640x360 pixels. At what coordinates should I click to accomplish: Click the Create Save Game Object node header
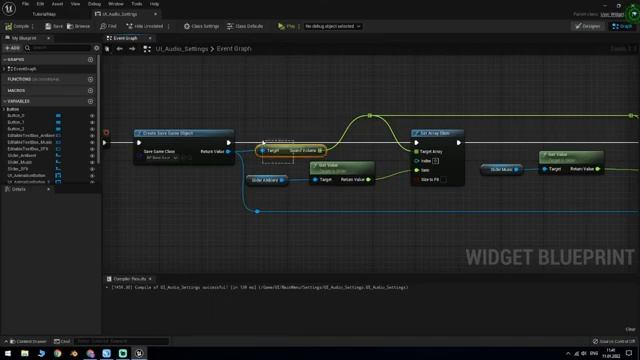(184, 133)
